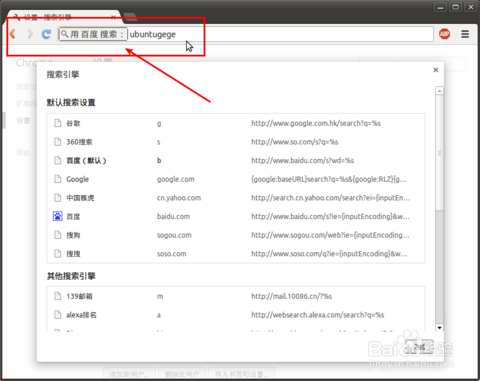The height and width of the screenshot is (381, 480).
Task: Open the Adblock Plus extension icon
Action: point(444,34)
